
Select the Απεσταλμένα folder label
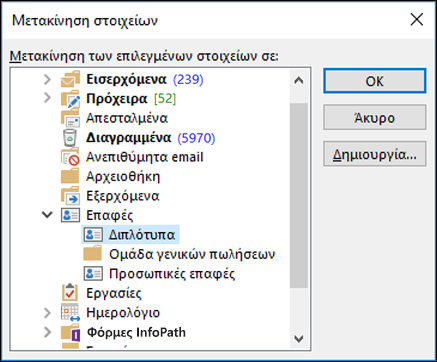127,118
